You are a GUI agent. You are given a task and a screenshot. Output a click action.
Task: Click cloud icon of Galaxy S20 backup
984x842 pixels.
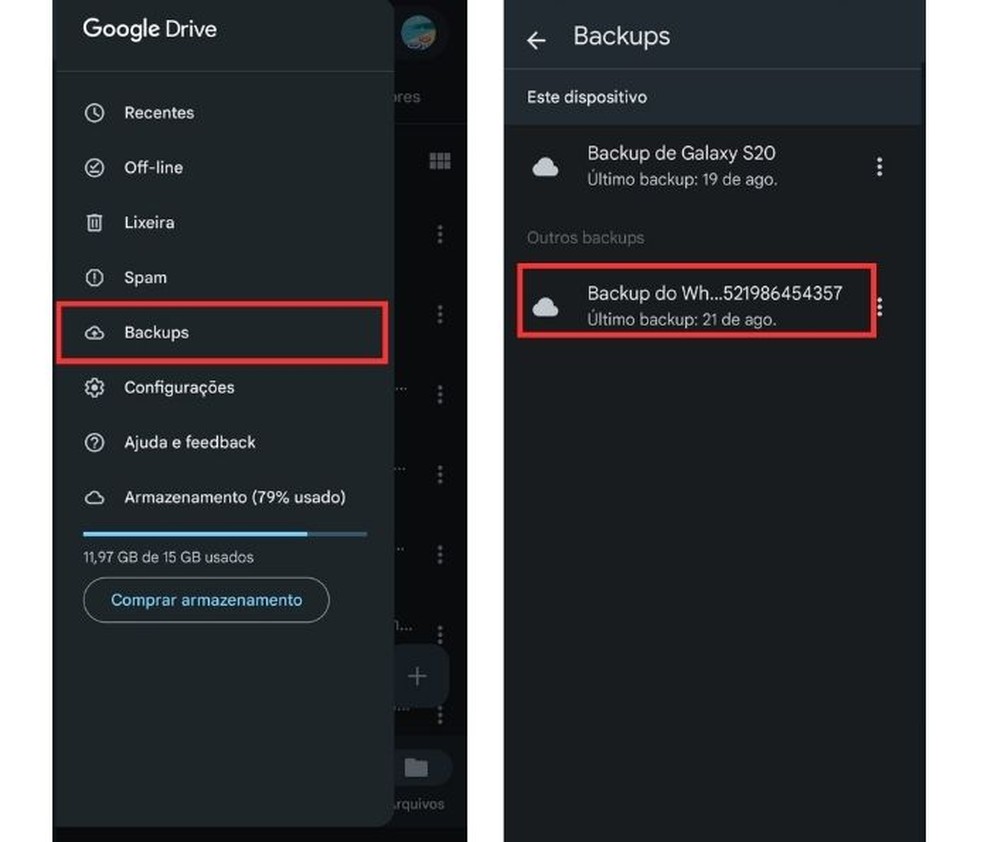[545, 167]
